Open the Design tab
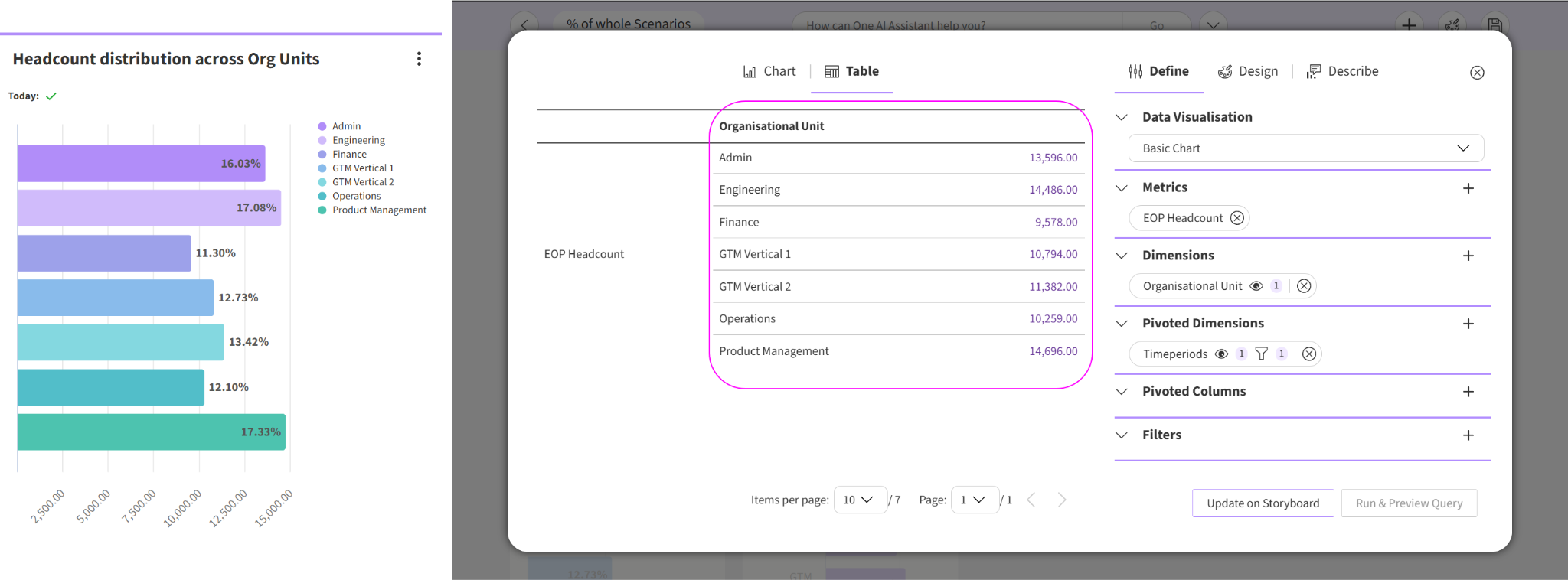1568x580 pixels. tap(1248, 71)
